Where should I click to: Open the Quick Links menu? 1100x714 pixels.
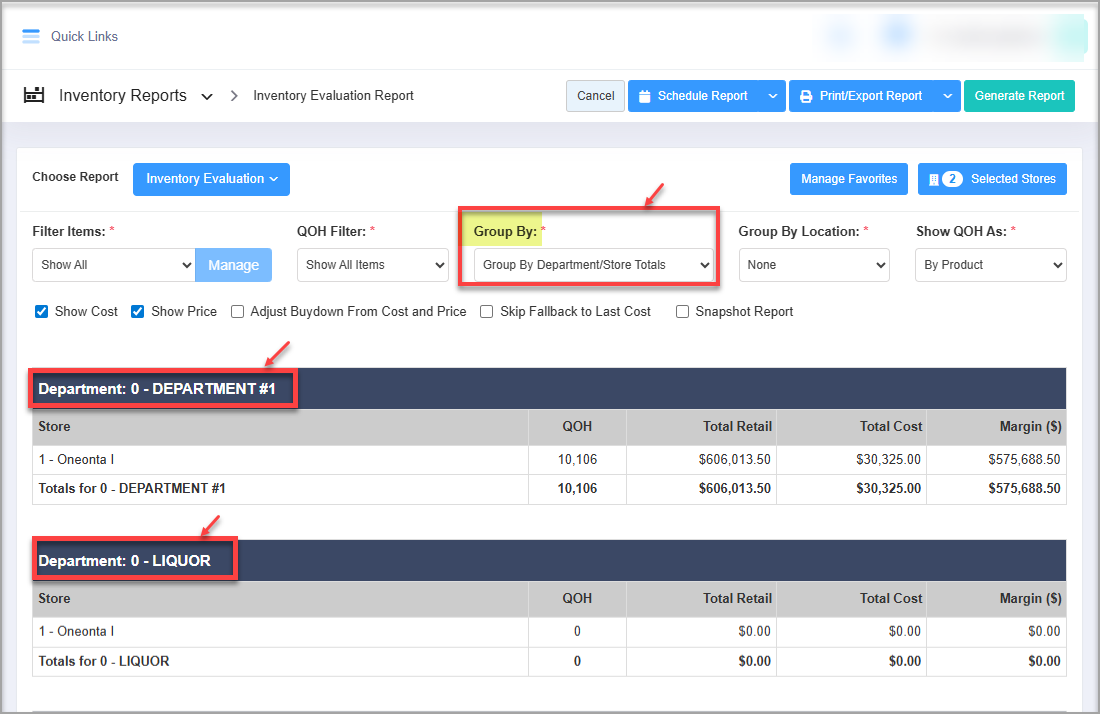[x=84, y=37]
